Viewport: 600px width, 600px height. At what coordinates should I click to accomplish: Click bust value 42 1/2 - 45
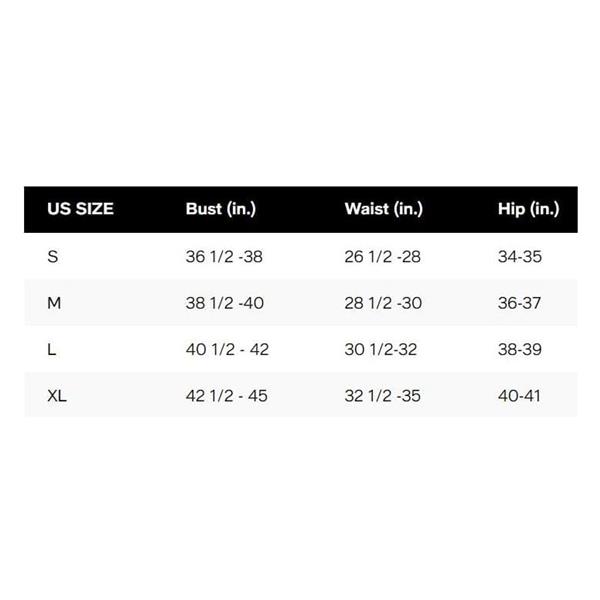pos(227,396)
